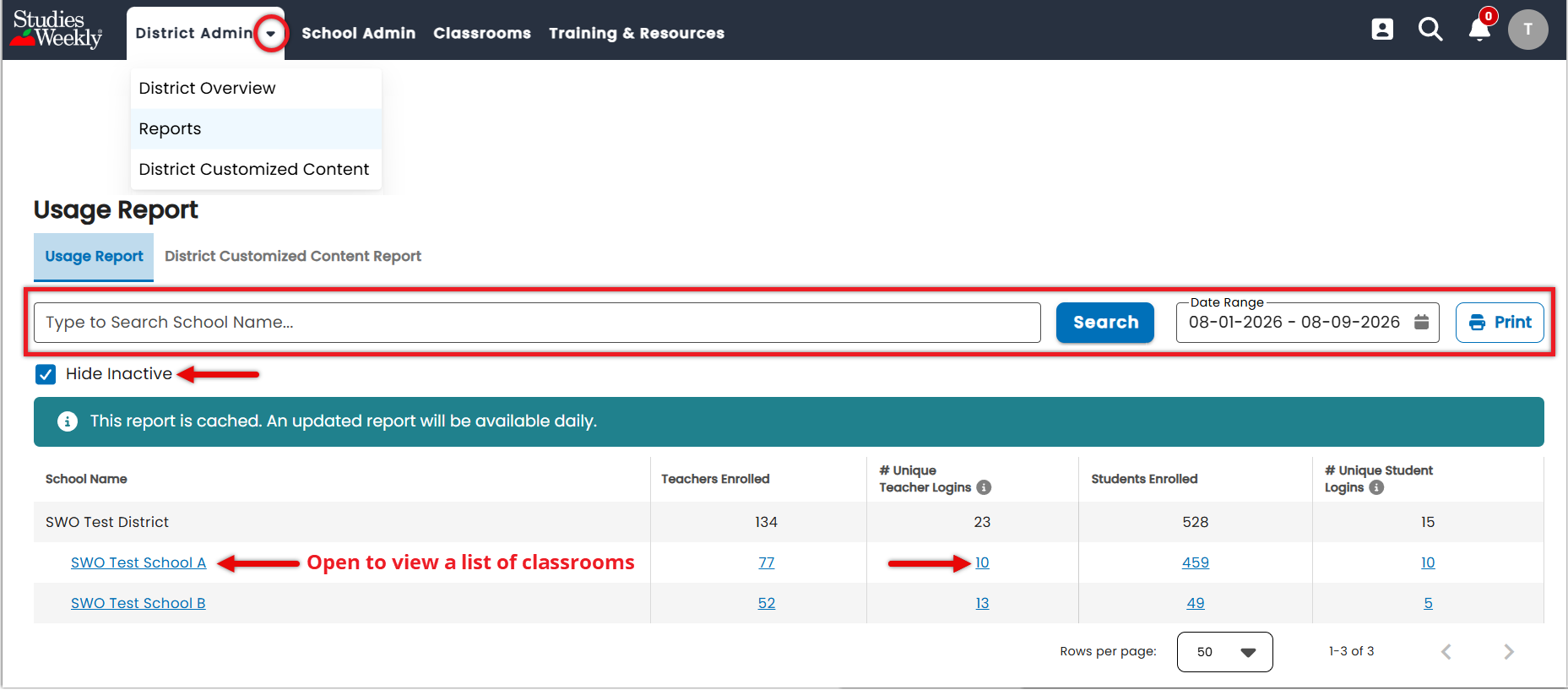
Task: Click the District Admin menu label
Action: point(194,33)
